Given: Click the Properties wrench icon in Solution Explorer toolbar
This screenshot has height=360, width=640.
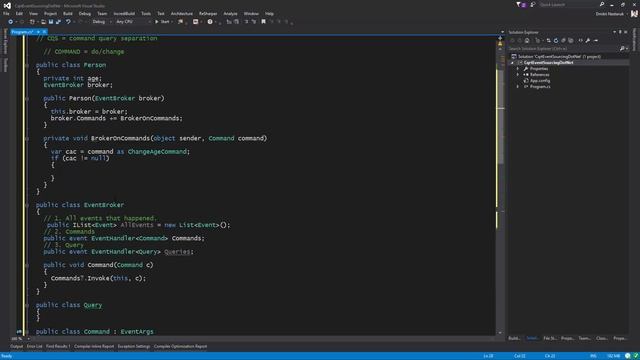Looking at the screenshot, I should 588,40.
